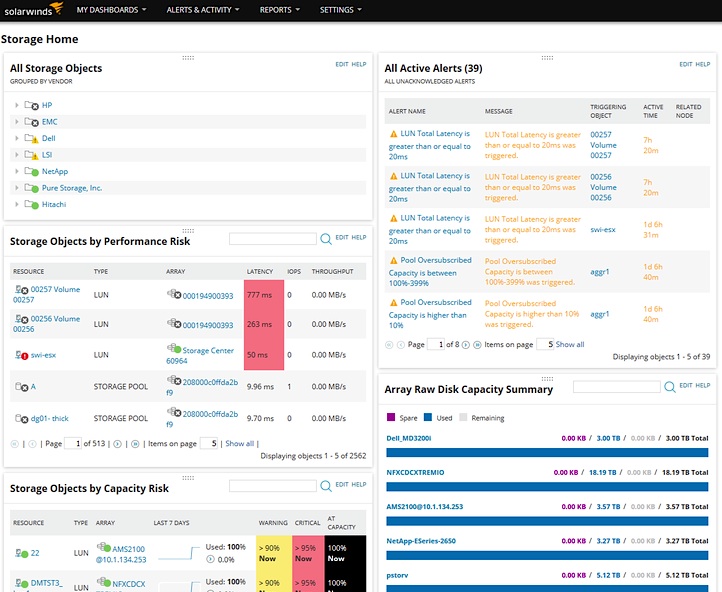Viewport: 722px width, 592px height.
Task: Expand the Hitachi vendor node
Action: pos(16,204)
